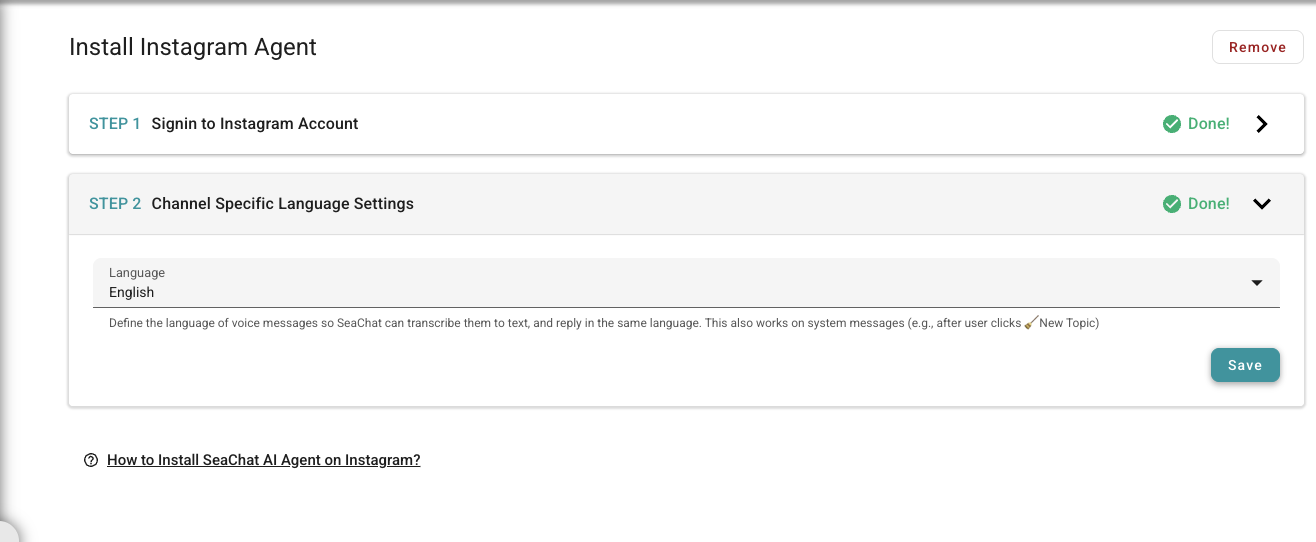Click Channel Specific Language Settings header

283,204
